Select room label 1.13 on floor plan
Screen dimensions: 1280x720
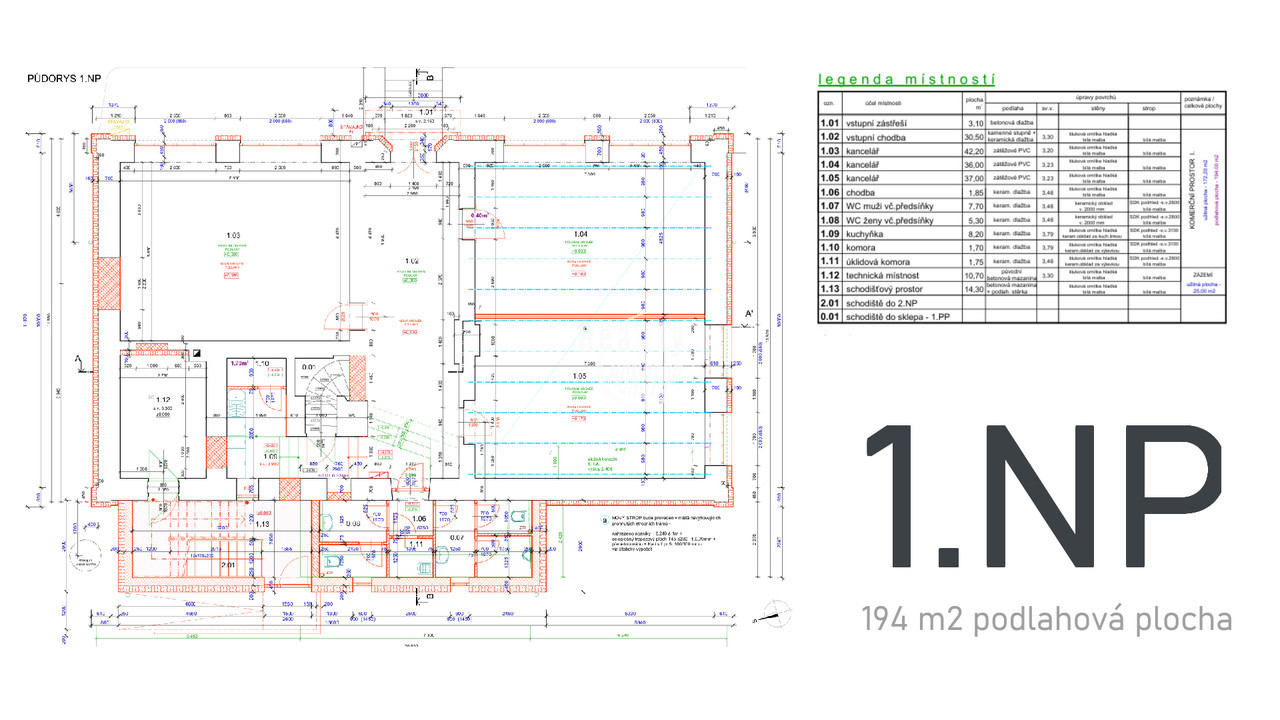pyautogui.click(x=264, y=523)
